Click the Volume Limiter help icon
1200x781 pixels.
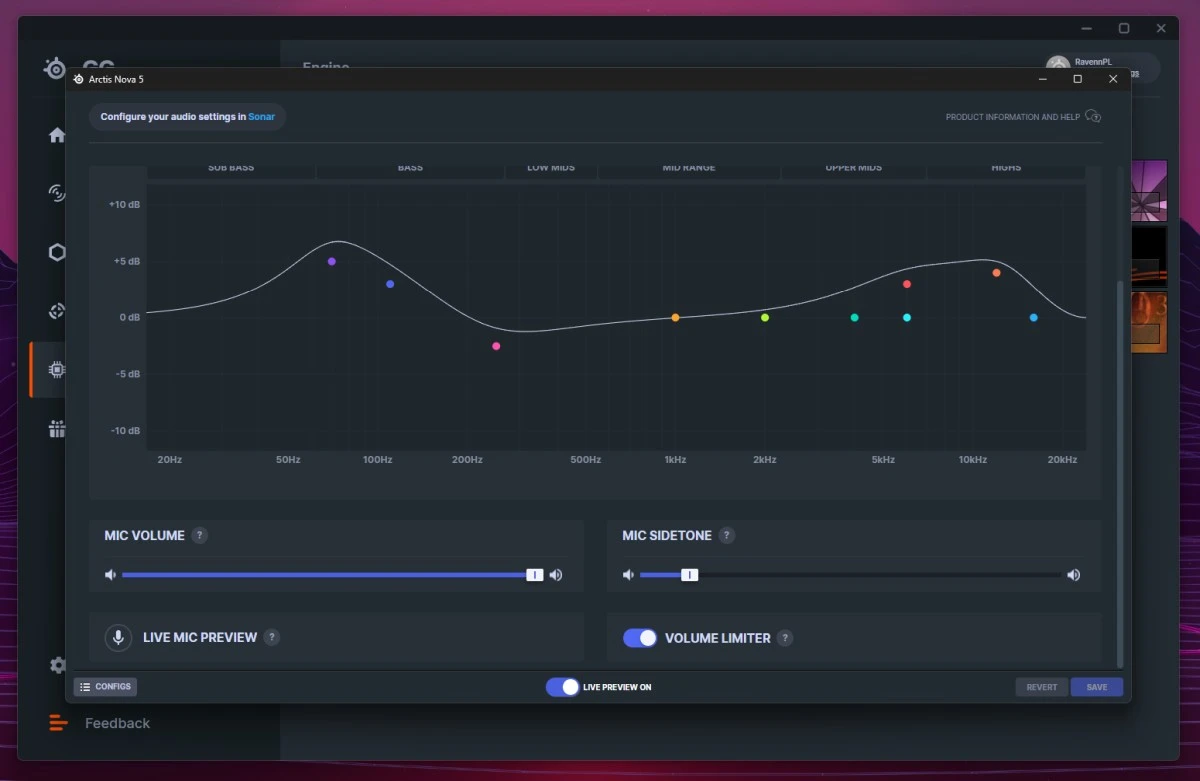click(785, 638)
